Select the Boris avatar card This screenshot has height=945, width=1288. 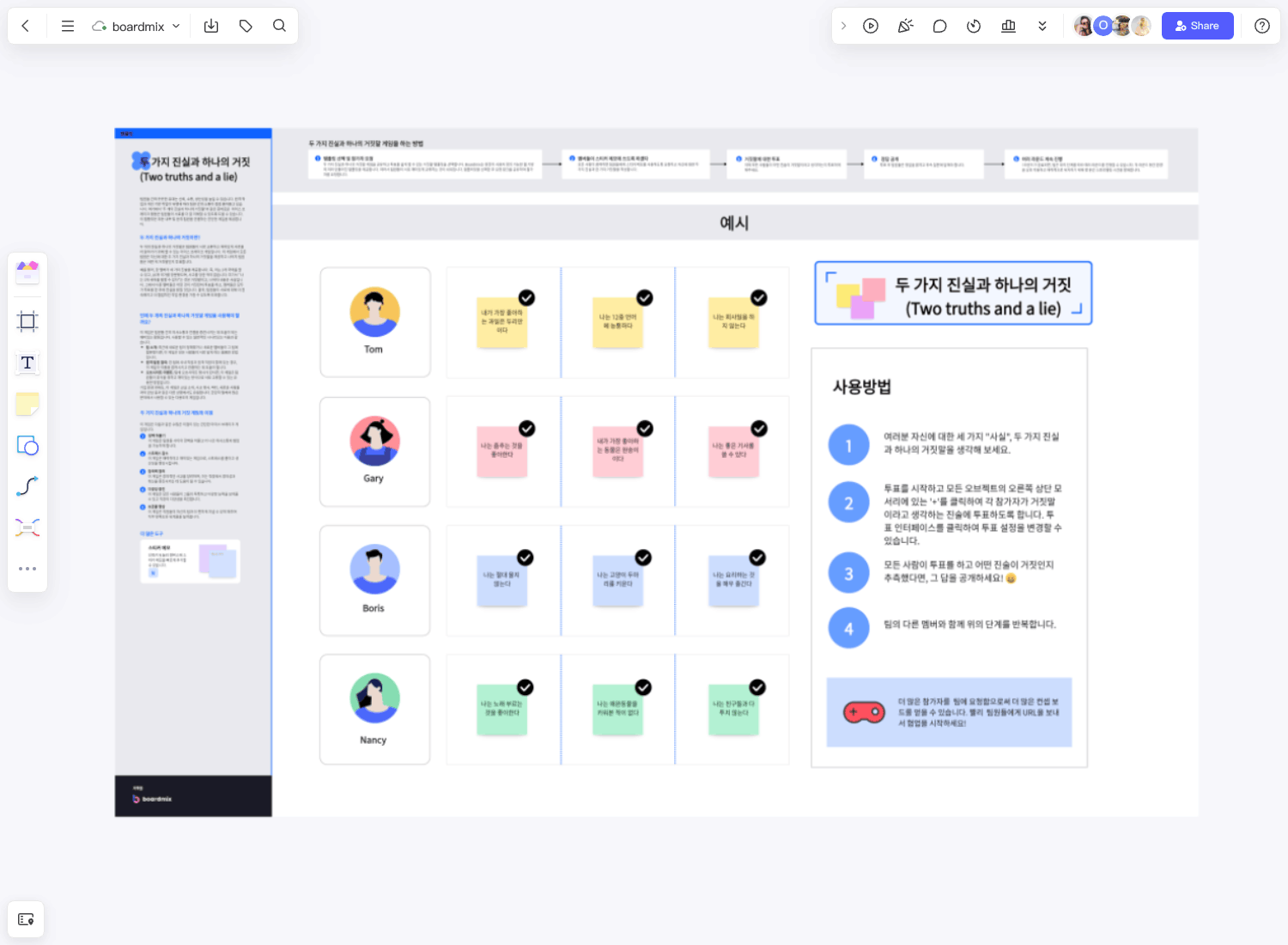point(374,581)
